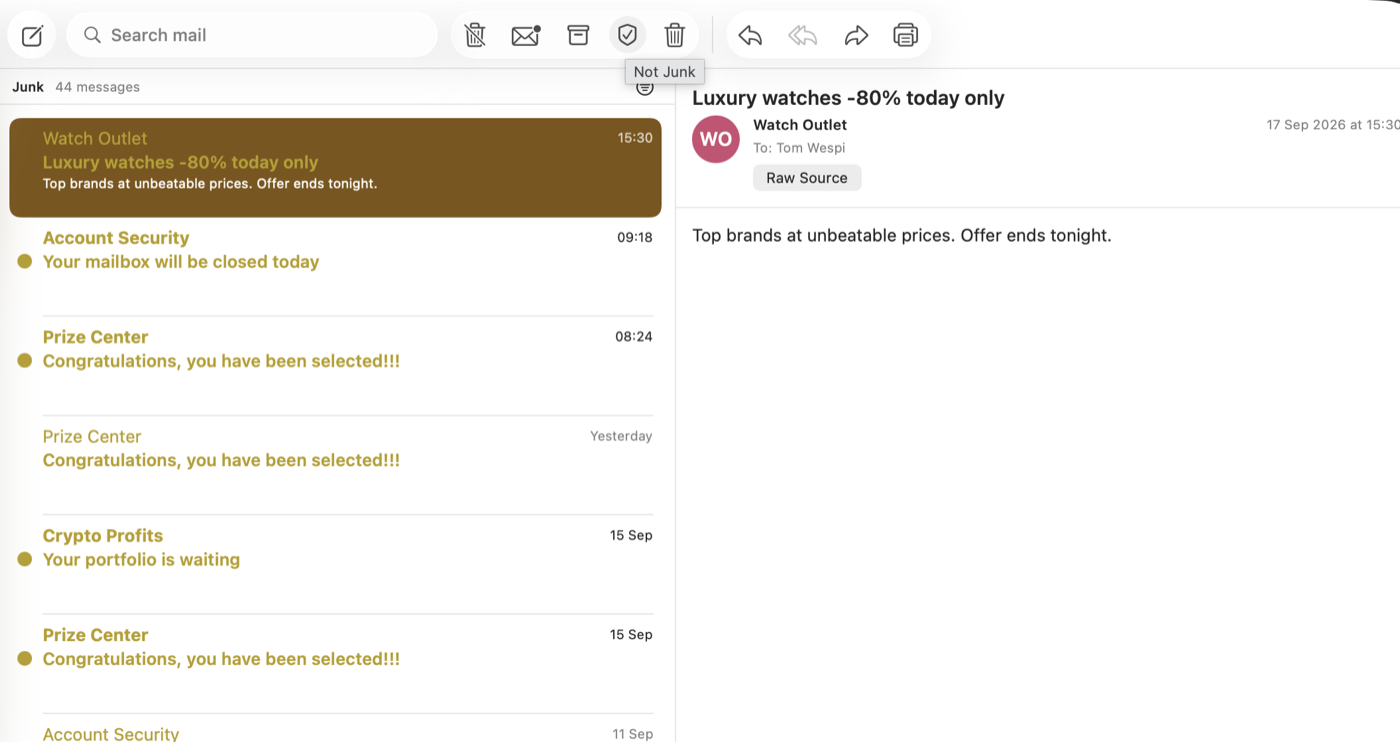Click sender name Watch Outlet in message header

tap(800, 125)
